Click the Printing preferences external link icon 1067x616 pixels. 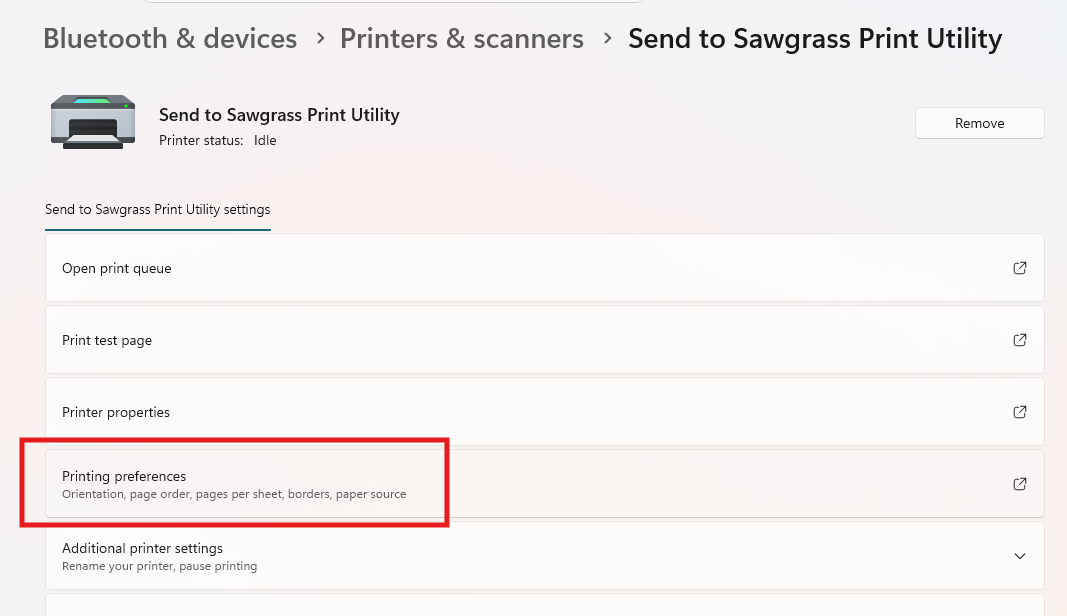1019,484
